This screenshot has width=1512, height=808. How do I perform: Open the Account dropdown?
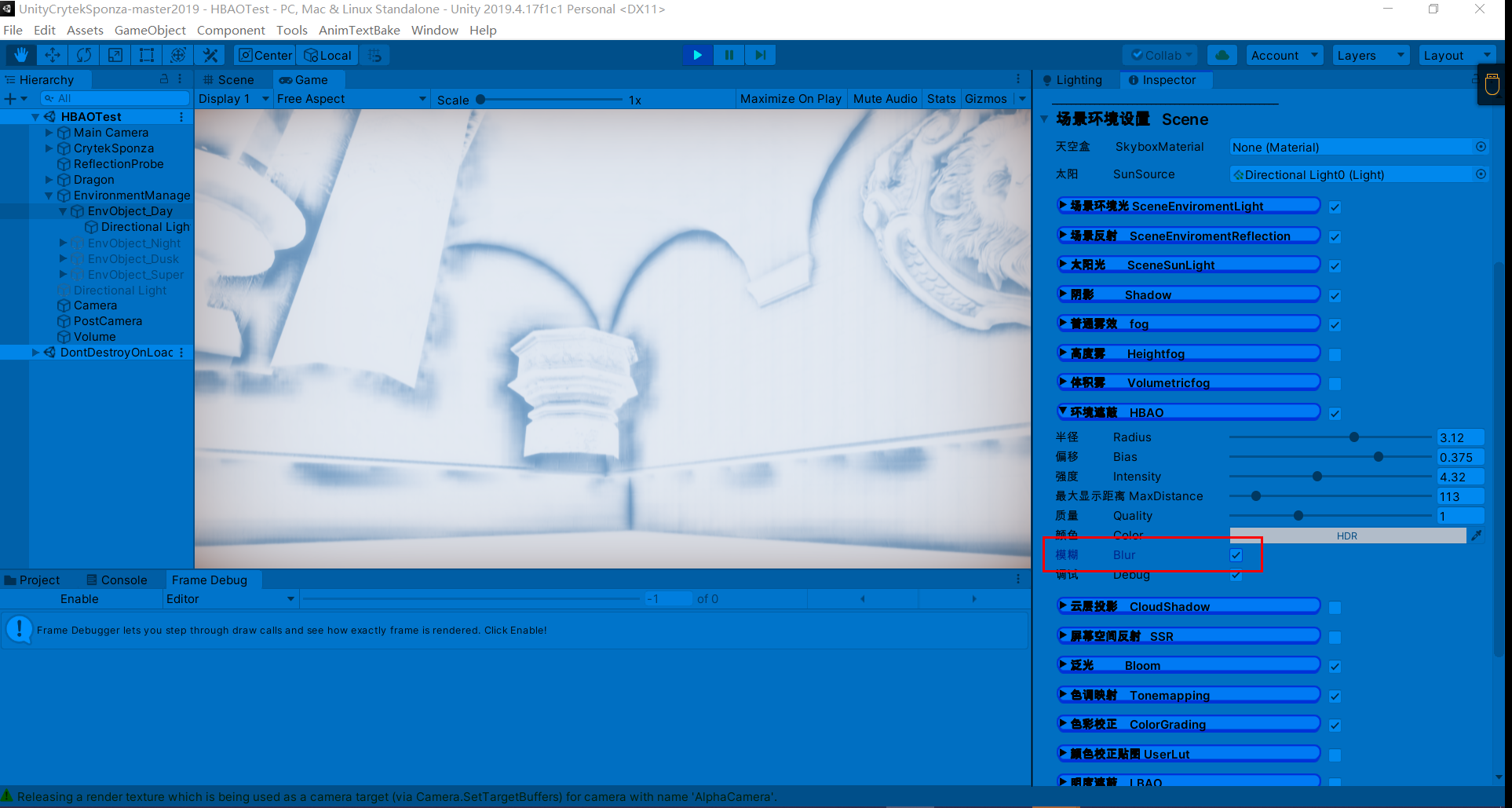click(x=1284, y=55)
